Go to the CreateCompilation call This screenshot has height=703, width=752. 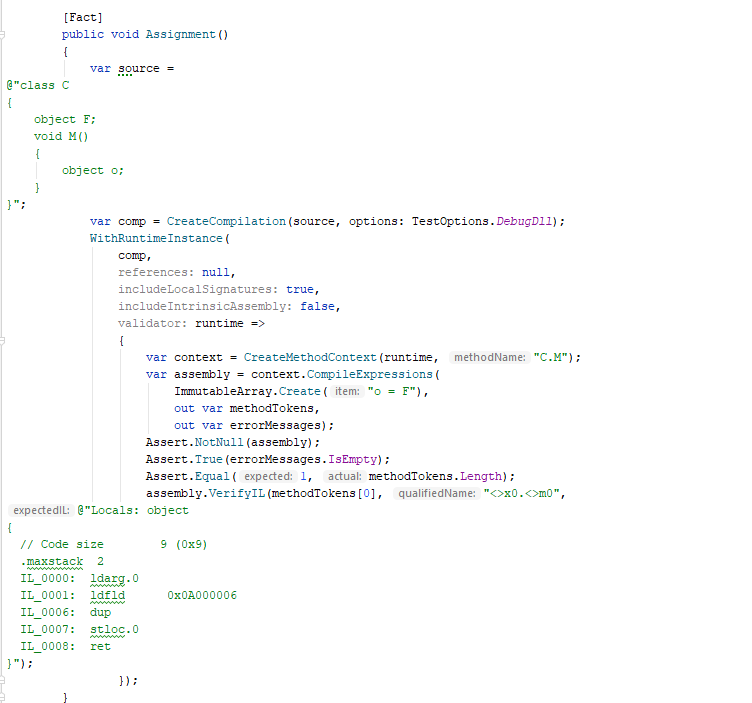[x=226, y=222]
